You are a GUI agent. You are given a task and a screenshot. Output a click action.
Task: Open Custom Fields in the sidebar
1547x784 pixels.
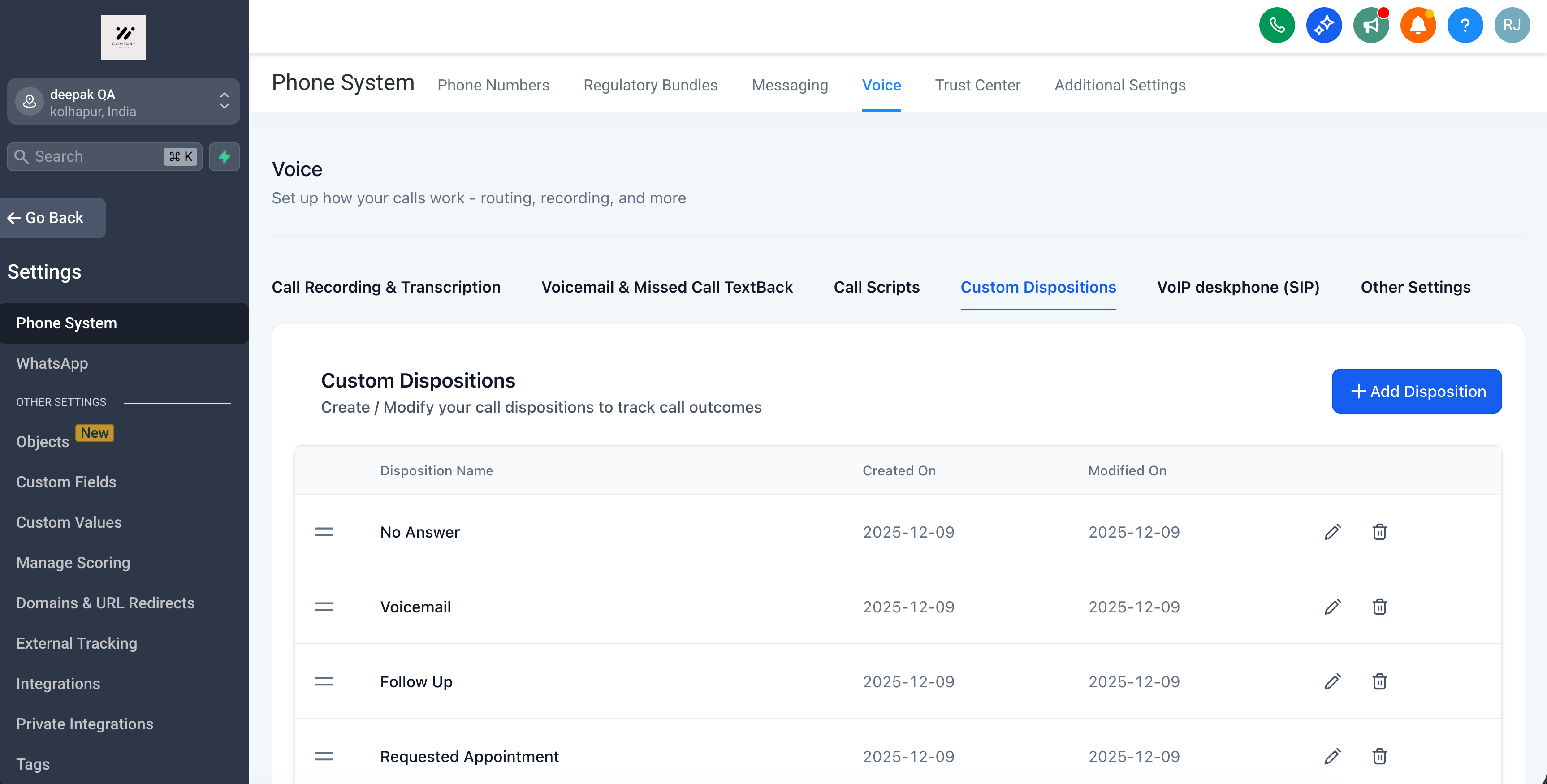point(66,482)
